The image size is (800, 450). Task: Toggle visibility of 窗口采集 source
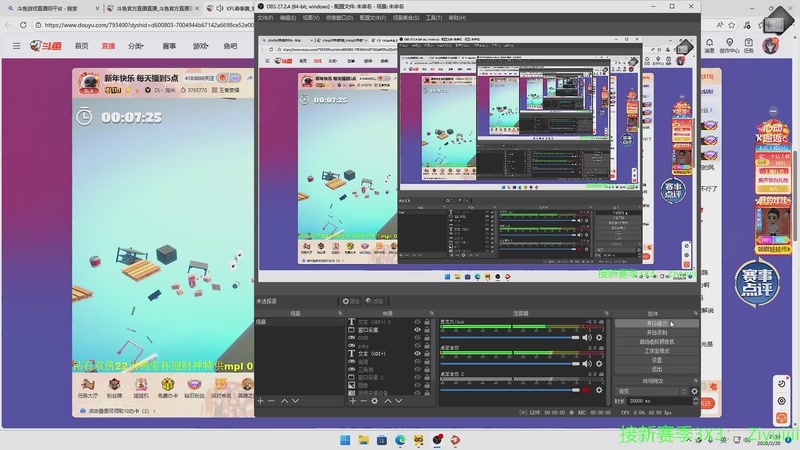click(x=417, y=330)
